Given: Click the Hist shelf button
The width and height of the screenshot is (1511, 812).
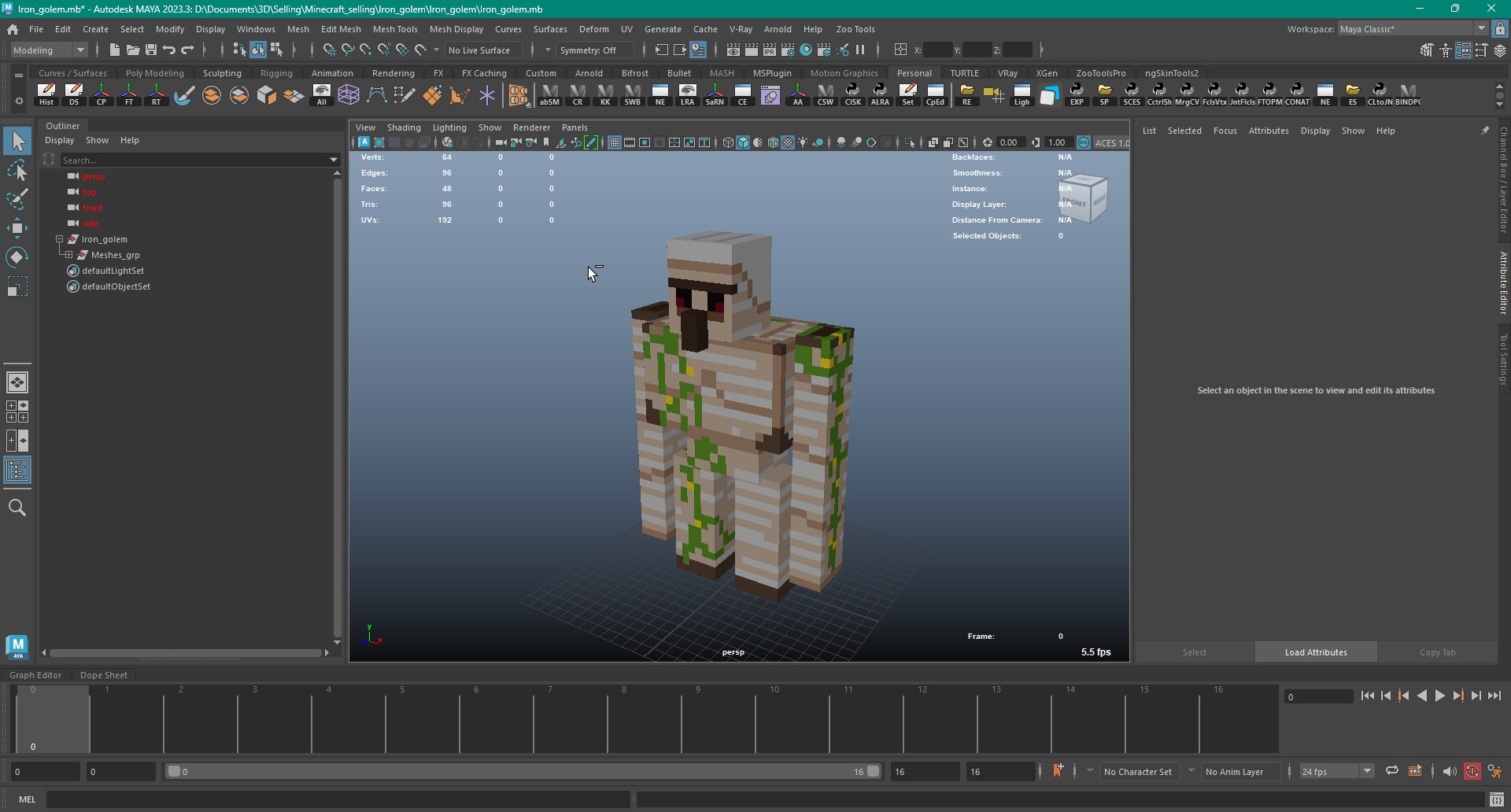Looking at the screenshot, I should click(x=46, y=94).
